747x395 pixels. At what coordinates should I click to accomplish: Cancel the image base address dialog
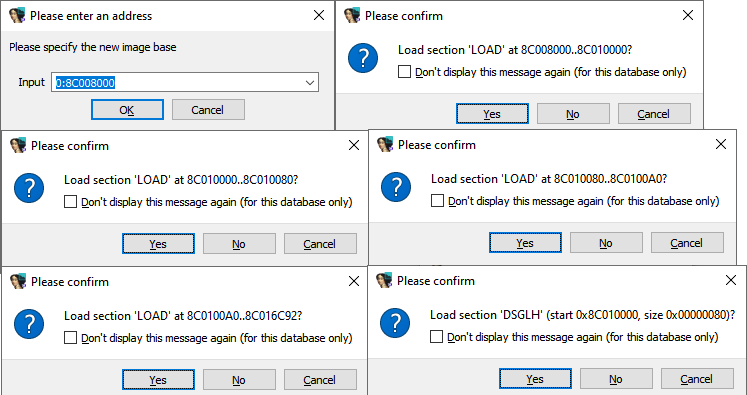(x=208, y=110)
